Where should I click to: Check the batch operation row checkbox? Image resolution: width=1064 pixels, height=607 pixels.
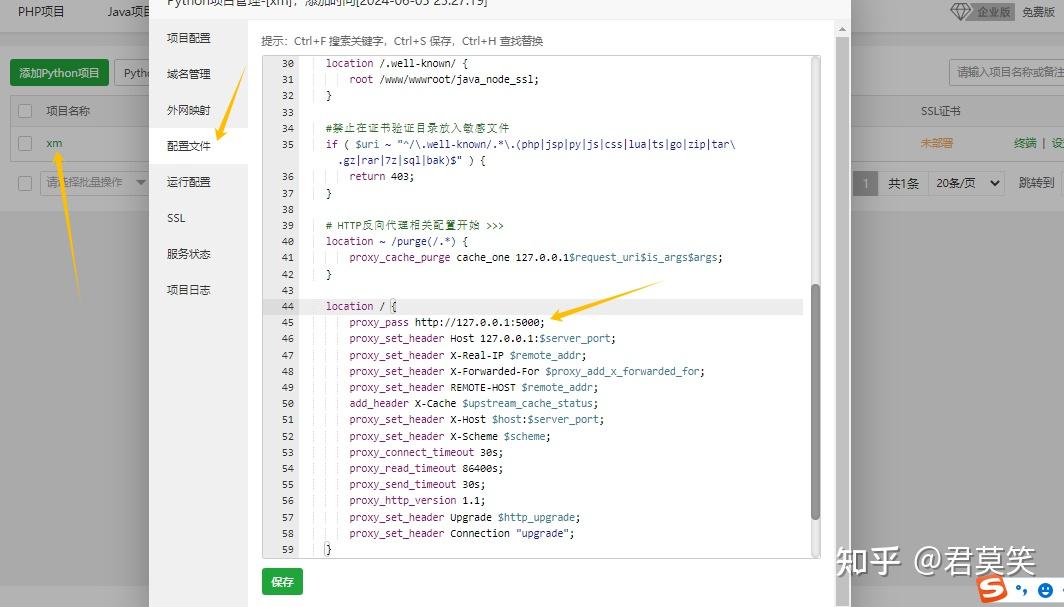coord(25,182)
